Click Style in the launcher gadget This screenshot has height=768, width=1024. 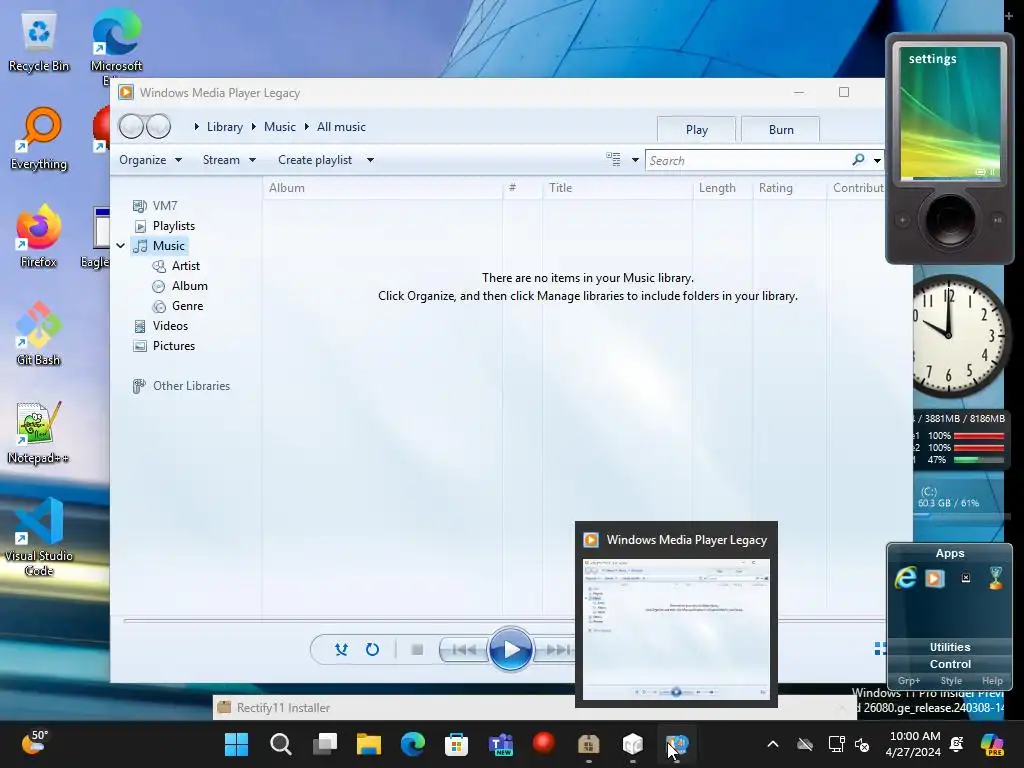951,680
